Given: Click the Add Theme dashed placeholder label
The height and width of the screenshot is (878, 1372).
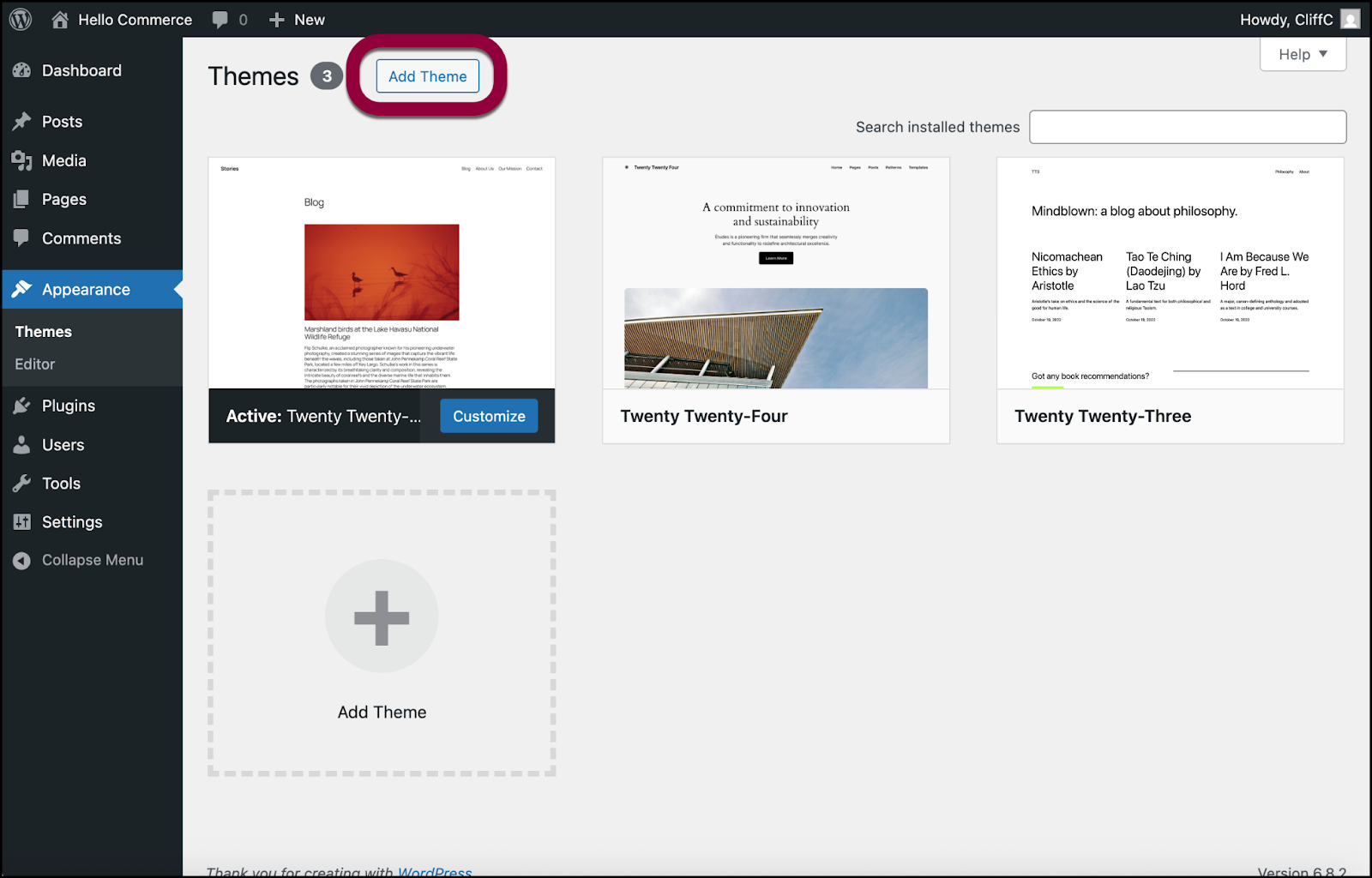Looking at the screenshot, I should point(382,713).
